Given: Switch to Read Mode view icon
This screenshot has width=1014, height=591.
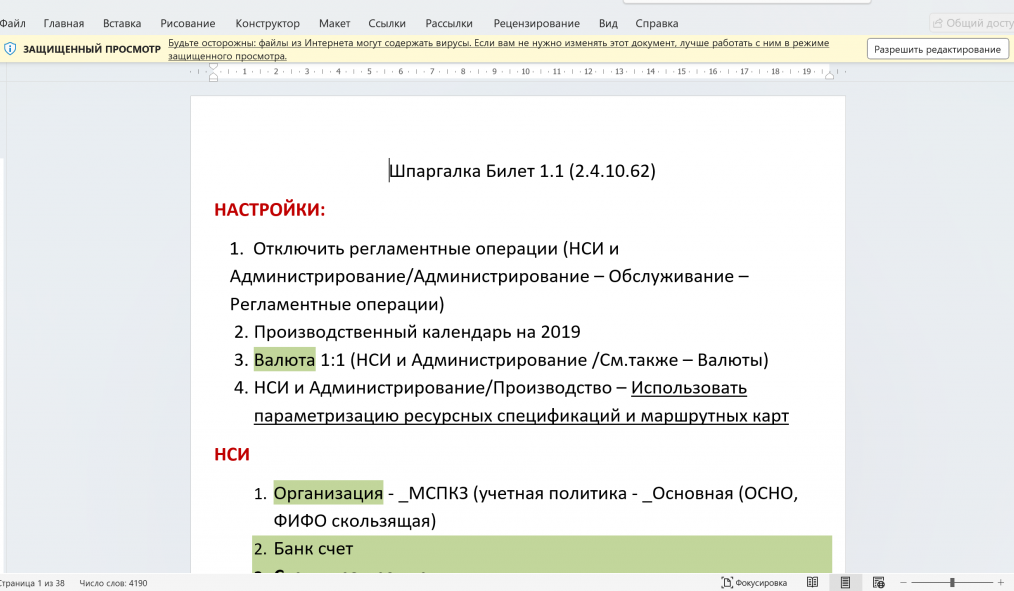Looking at the screenshot, I should [813, 582].
